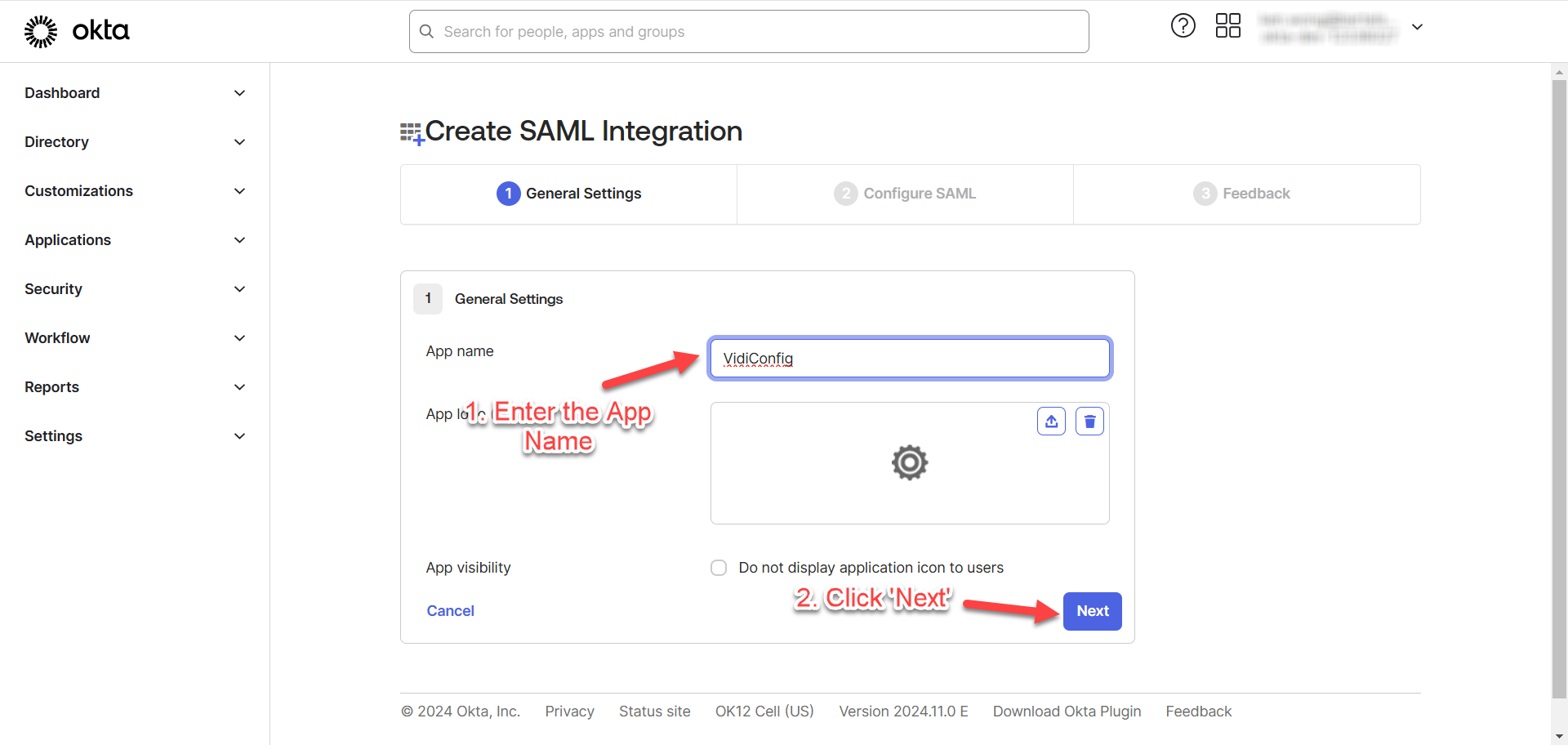Click the Okta logo in the header

(77, 31)
